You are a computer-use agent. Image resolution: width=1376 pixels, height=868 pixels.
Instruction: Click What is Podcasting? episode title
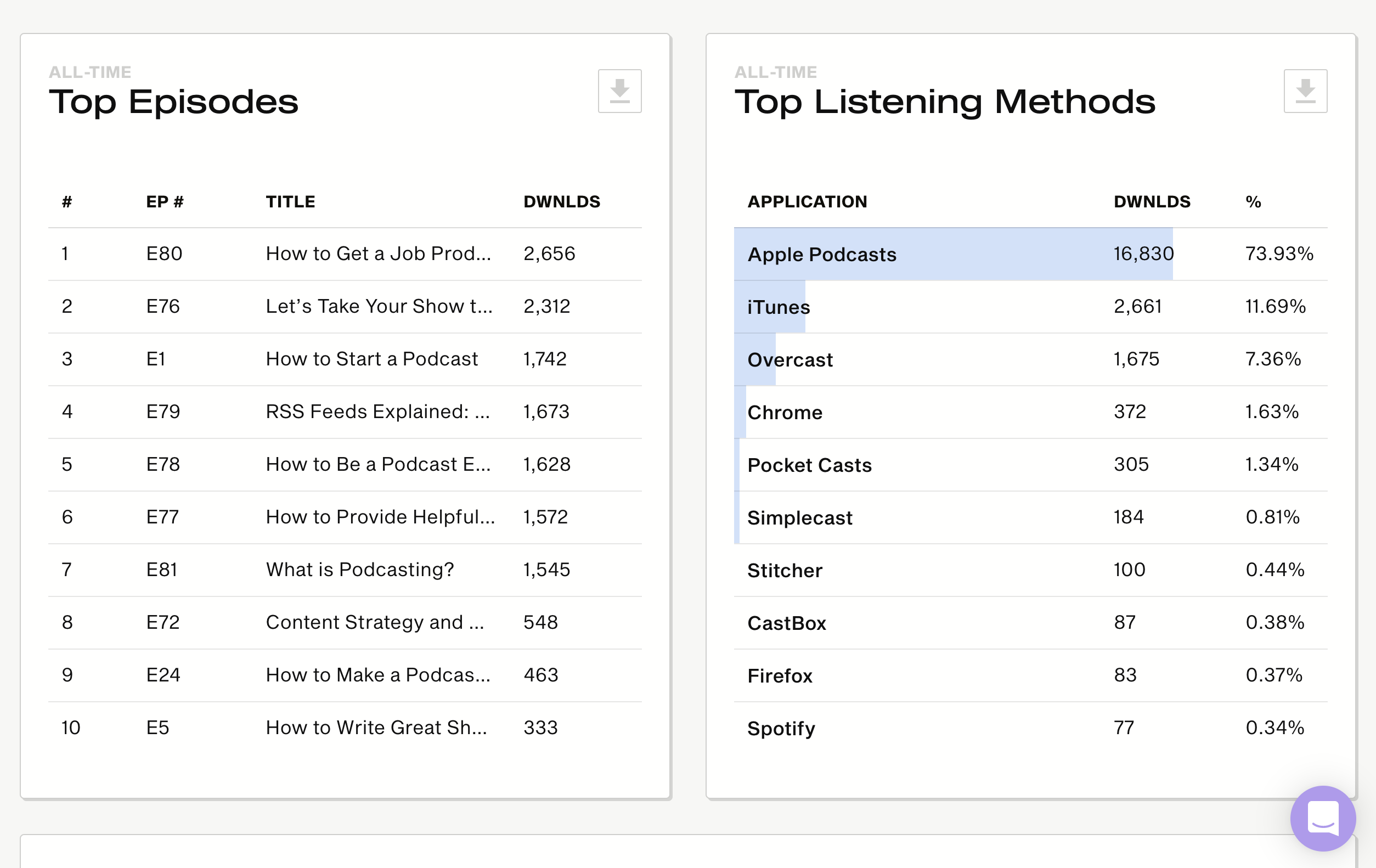coord(359,570)
